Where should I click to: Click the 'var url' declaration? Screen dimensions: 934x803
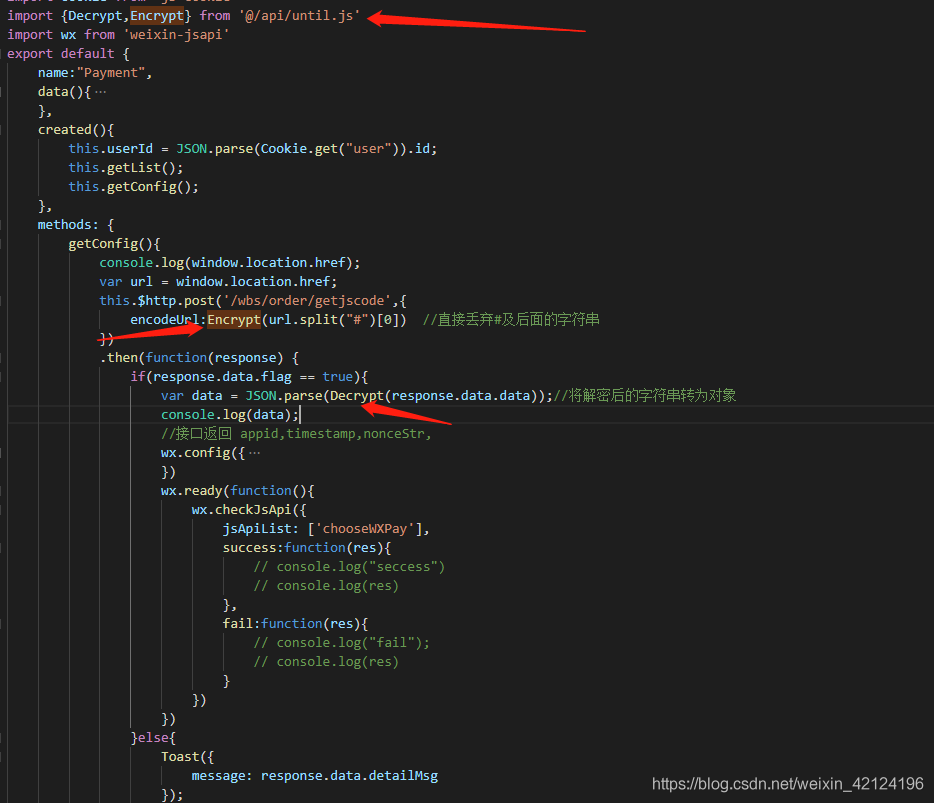point(126,282)
